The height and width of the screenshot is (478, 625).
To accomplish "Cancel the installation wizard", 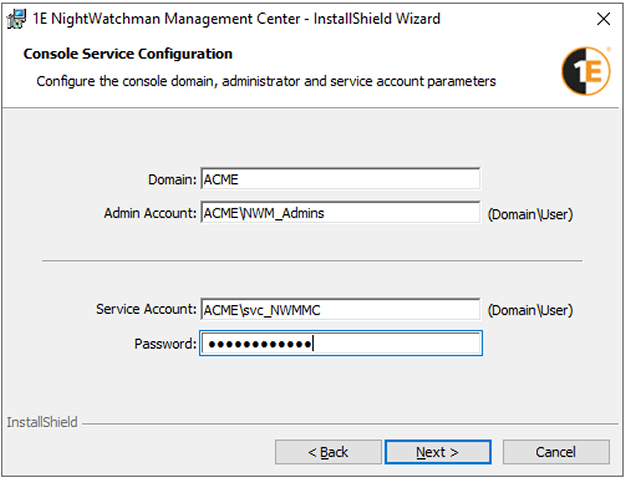I will [555, 452].
